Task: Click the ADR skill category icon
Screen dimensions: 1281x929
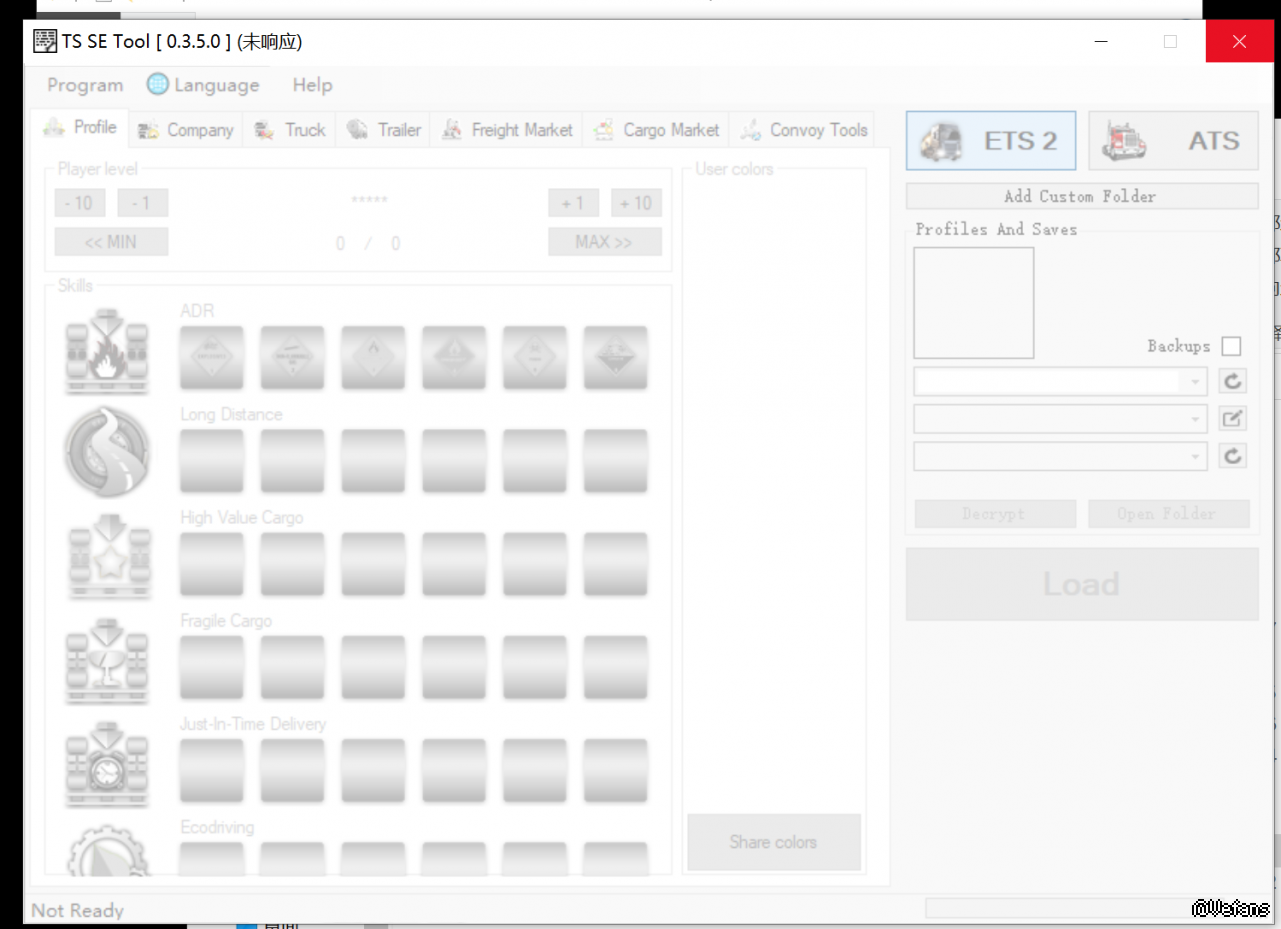Action: [x=107, y=352]
